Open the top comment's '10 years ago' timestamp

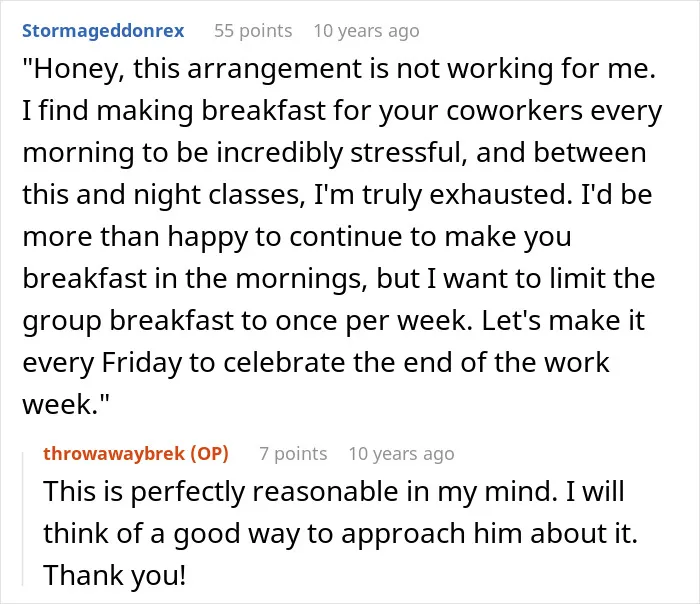point(367,31)
